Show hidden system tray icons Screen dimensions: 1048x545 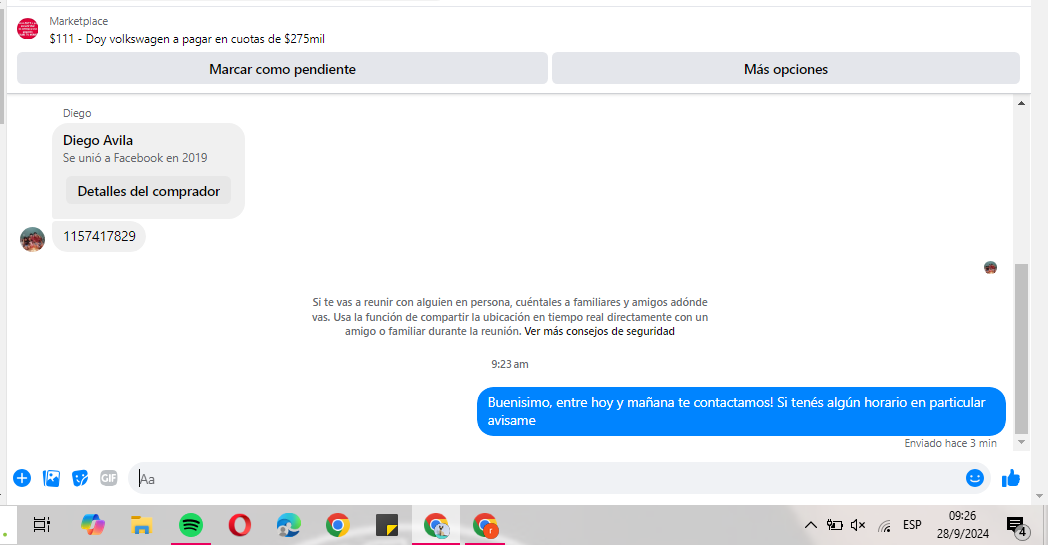(811, 525)
